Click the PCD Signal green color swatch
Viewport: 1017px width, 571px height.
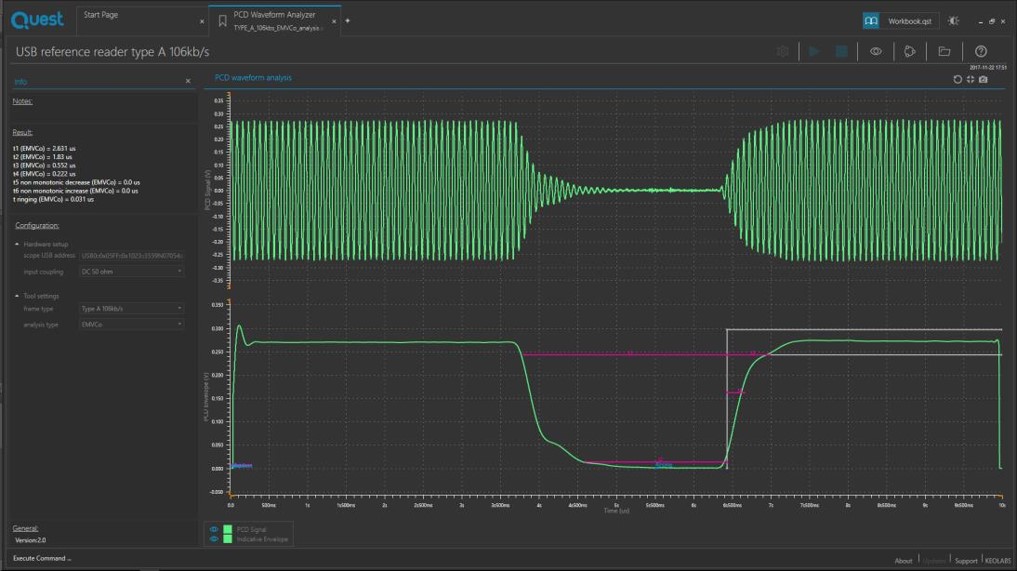click(x=228, y=529)
